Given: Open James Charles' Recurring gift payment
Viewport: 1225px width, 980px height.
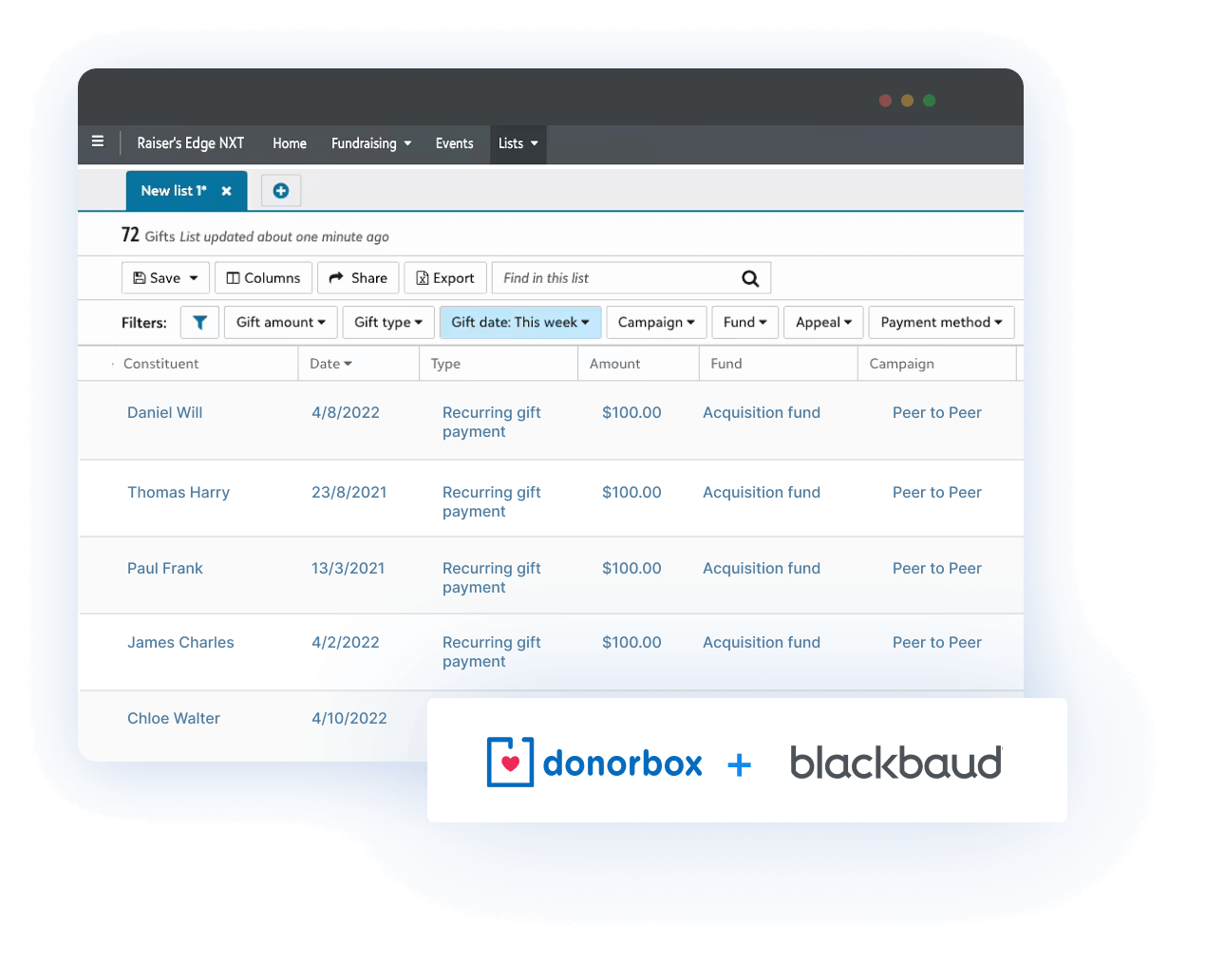Looking at the screenshot, I should pos(491,652).
